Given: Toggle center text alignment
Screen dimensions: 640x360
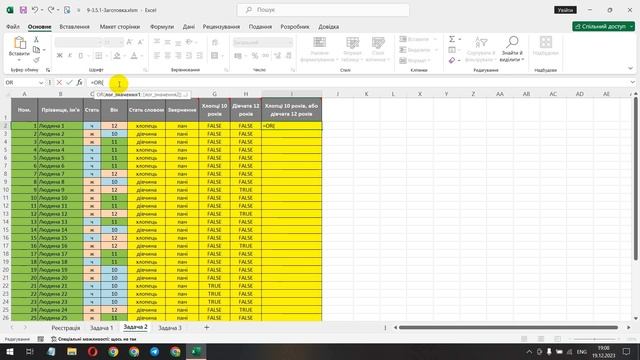Looking at the screenshot, I should pyautogui.click(x=167, y=56).
